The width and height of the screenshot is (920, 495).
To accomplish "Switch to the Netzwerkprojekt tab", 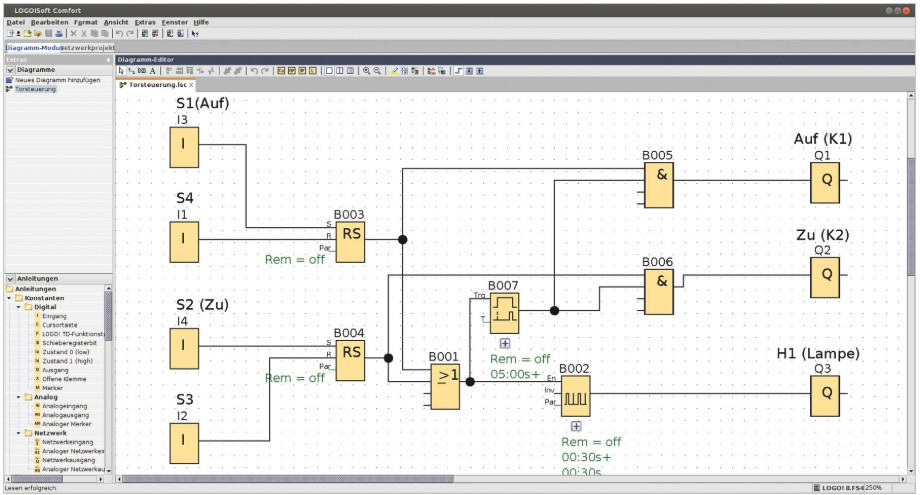I will pyautogui.click(x=89, y=47).
